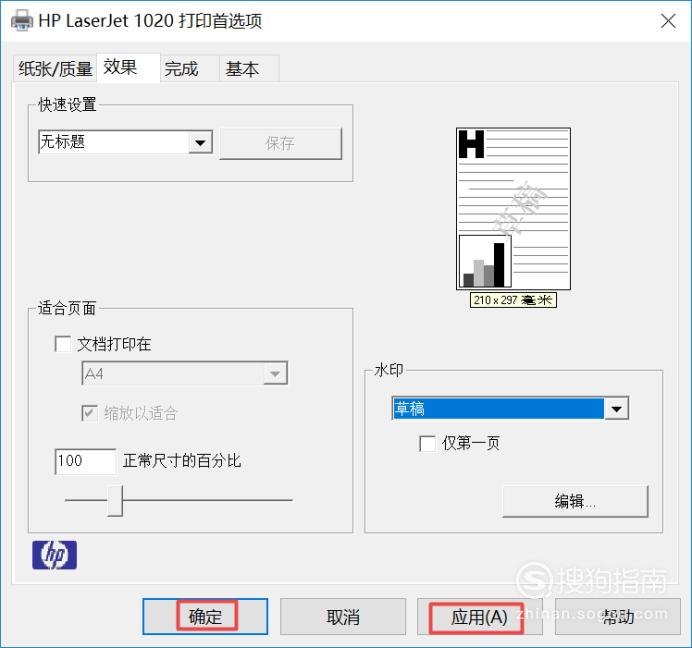
Task: Open help with the 帮助 button
Action: tap(617, 617)
